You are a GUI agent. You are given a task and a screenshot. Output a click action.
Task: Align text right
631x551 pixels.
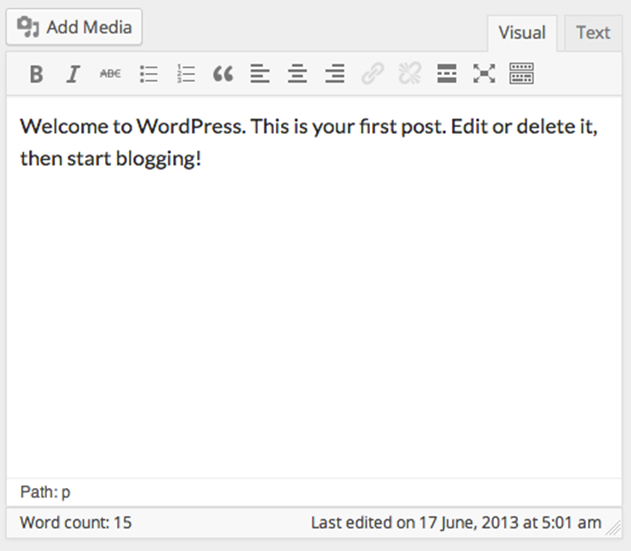click(335, 74)
